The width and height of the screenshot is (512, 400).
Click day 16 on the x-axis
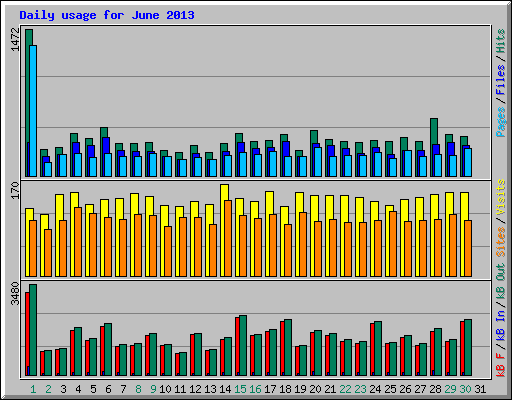[255, 389]
